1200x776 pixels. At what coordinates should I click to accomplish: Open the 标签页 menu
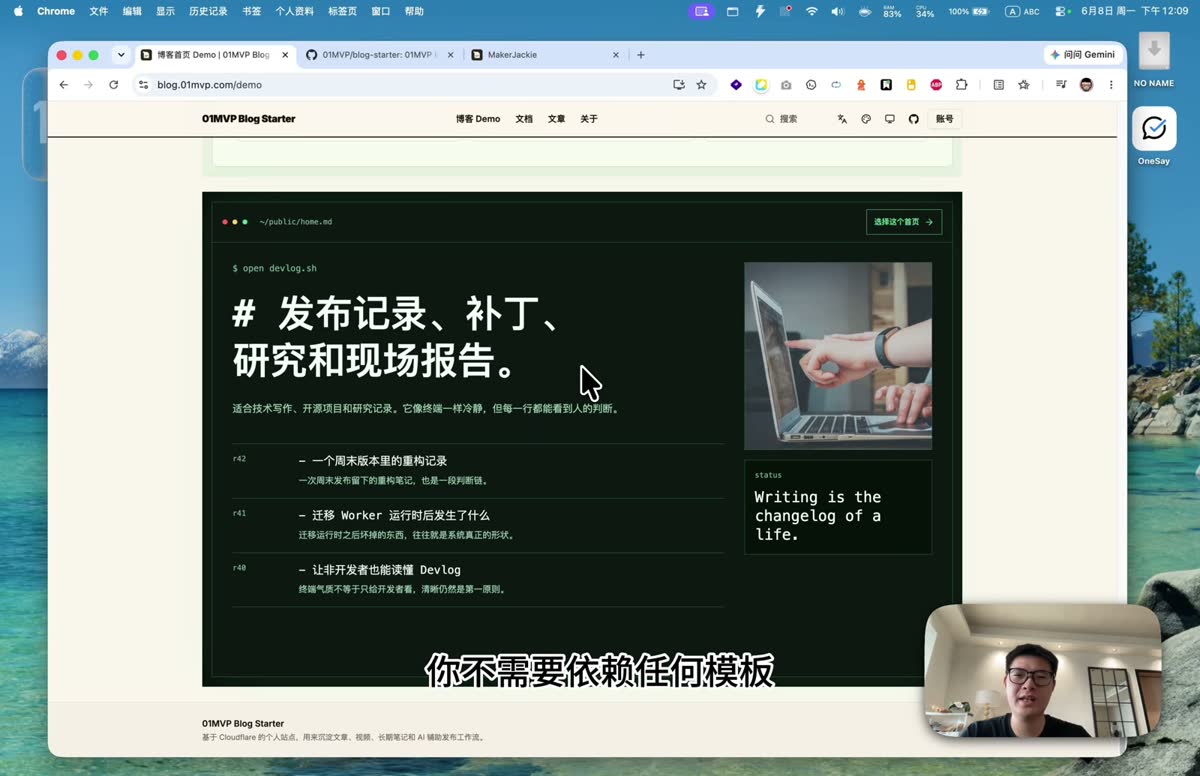coord(342,11)
